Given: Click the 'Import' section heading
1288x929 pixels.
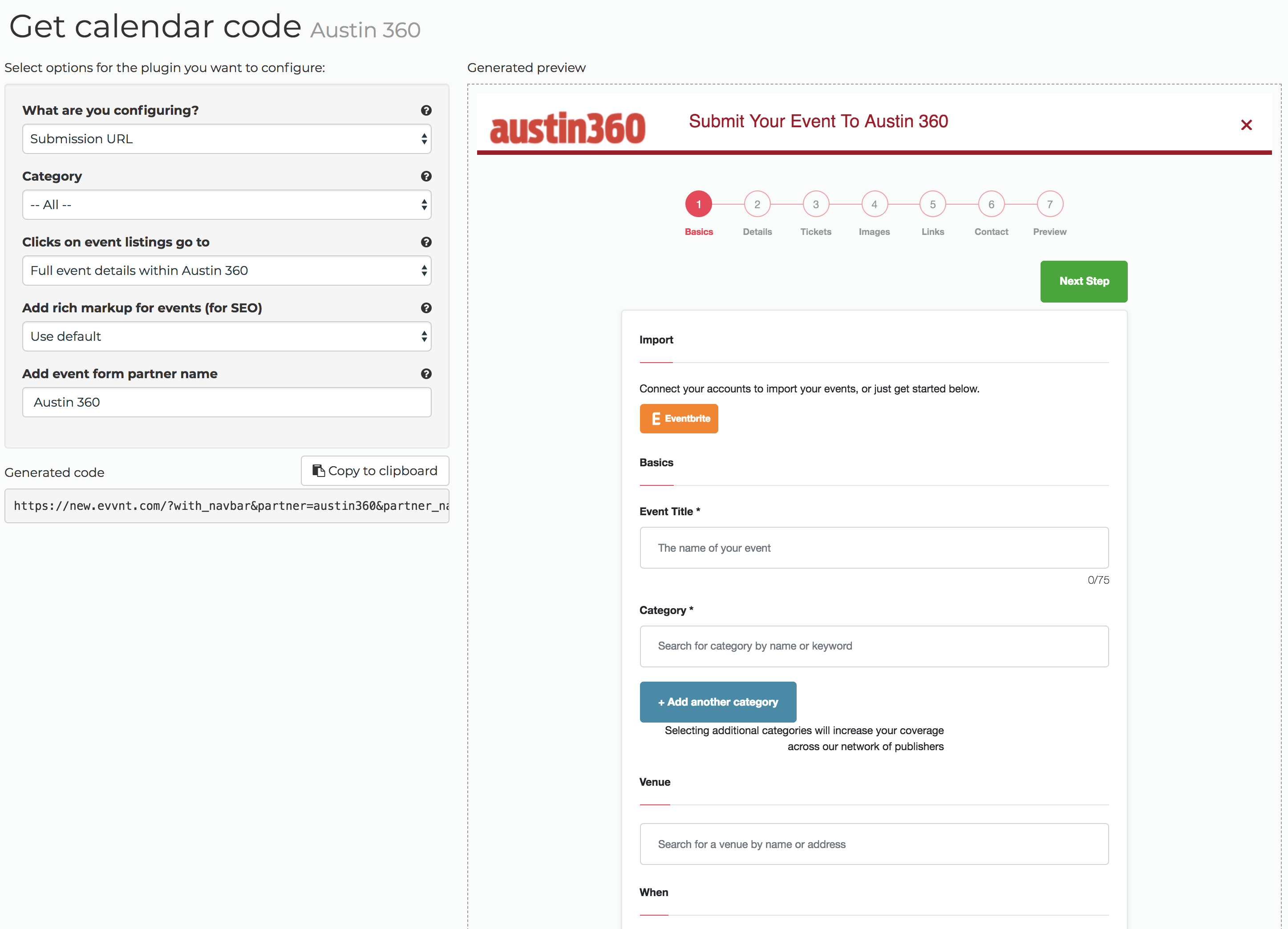Looking at the screenshot, I should (x=656, y=339).
